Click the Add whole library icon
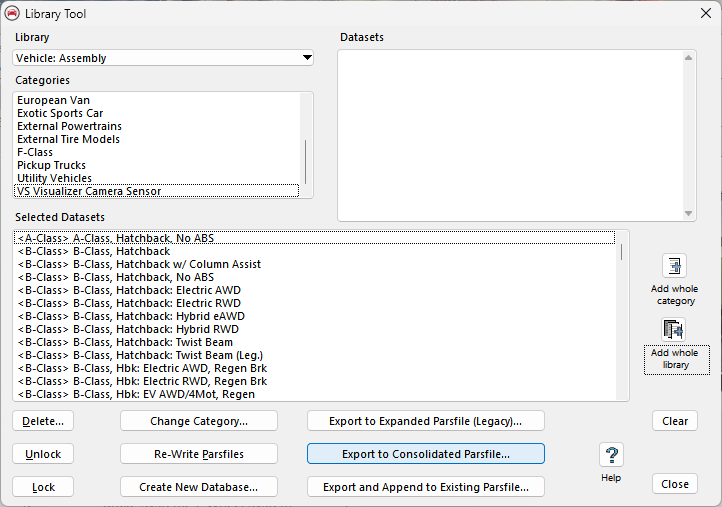The width and height of the screenshot is (722, 507). [x=675, y=330]
